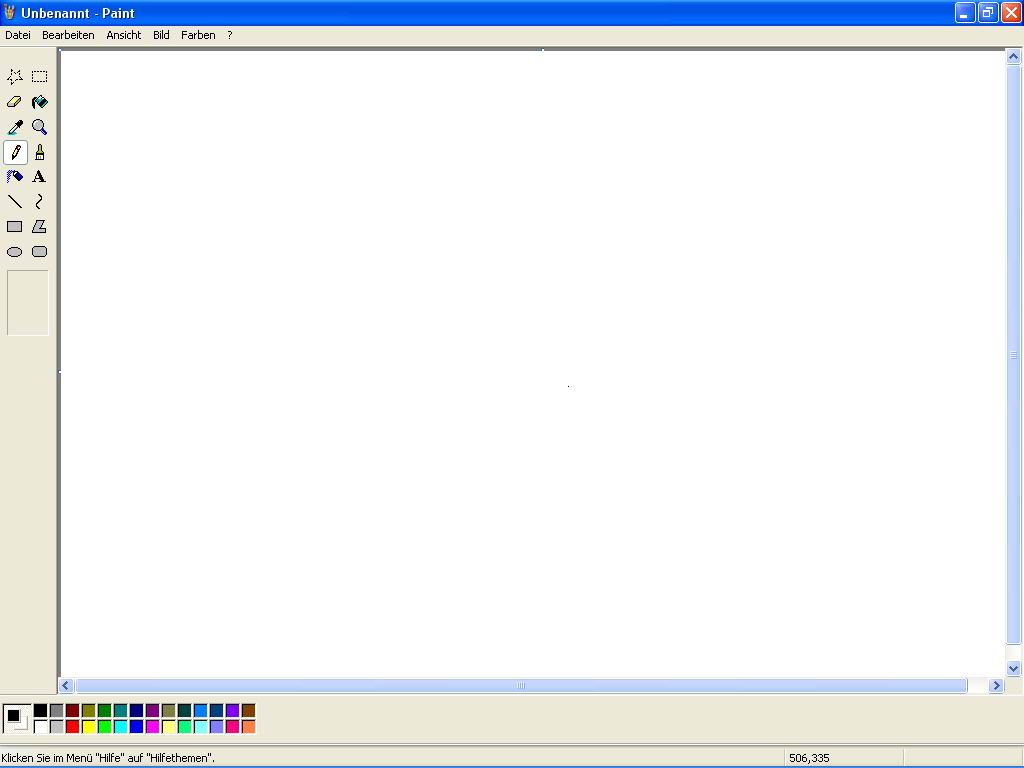
Task: Pick the white color swatch in the palette
Action: click(x=40, y=726)
